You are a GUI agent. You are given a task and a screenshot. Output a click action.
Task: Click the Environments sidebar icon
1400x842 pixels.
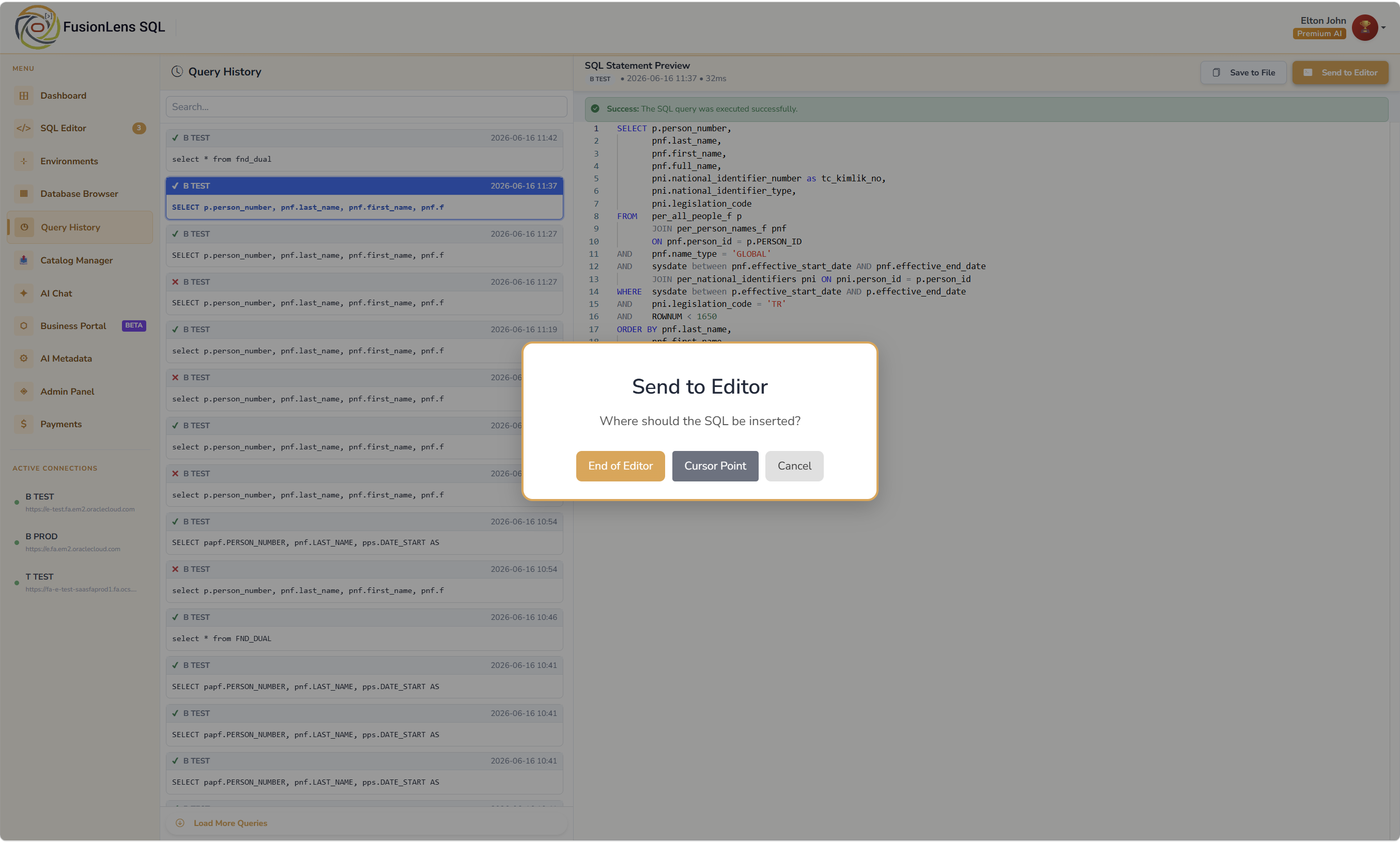point(24,161)
